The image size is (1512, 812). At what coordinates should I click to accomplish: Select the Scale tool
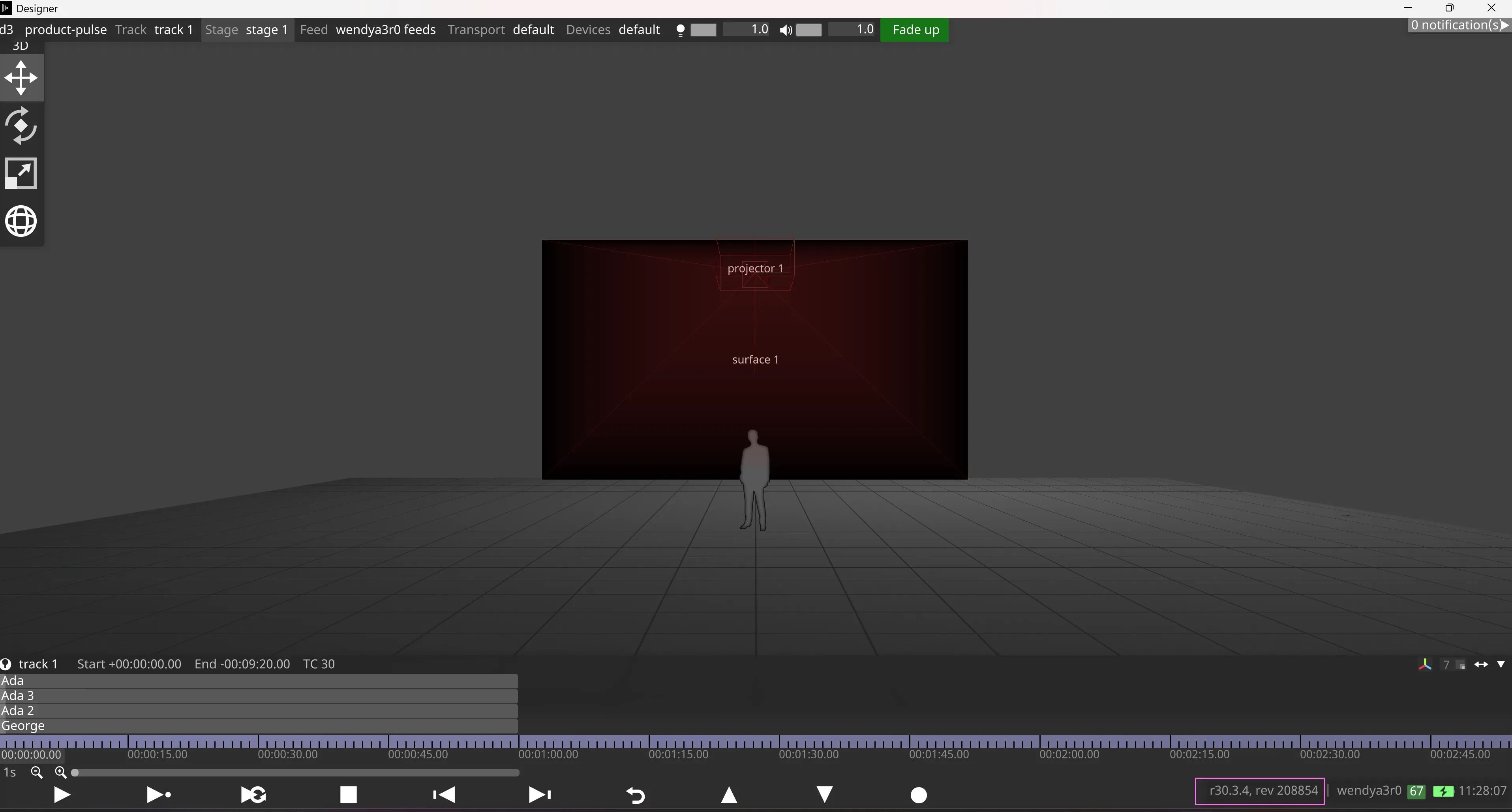(21, 174)
